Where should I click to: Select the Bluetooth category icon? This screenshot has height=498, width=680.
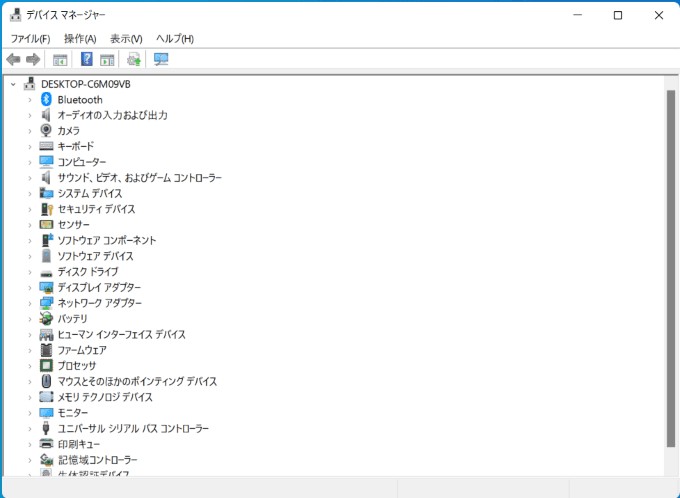(x=47, y=100)
